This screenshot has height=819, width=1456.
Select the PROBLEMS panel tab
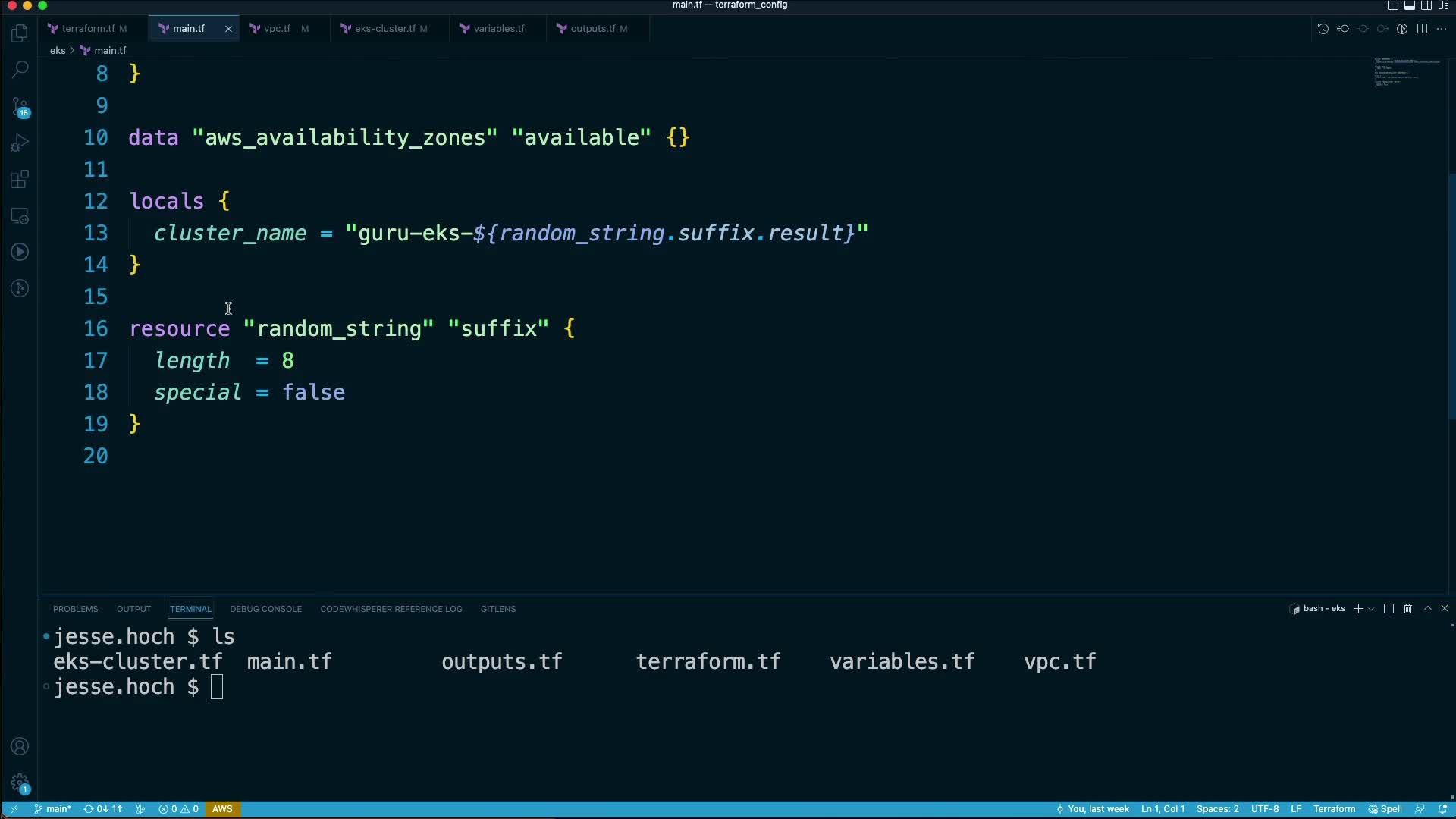[x=75, y=609]
